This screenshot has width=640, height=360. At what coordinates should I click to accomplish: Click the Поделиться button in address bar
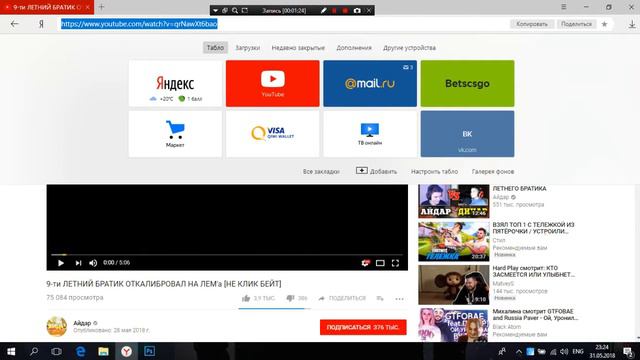point(576,24)
